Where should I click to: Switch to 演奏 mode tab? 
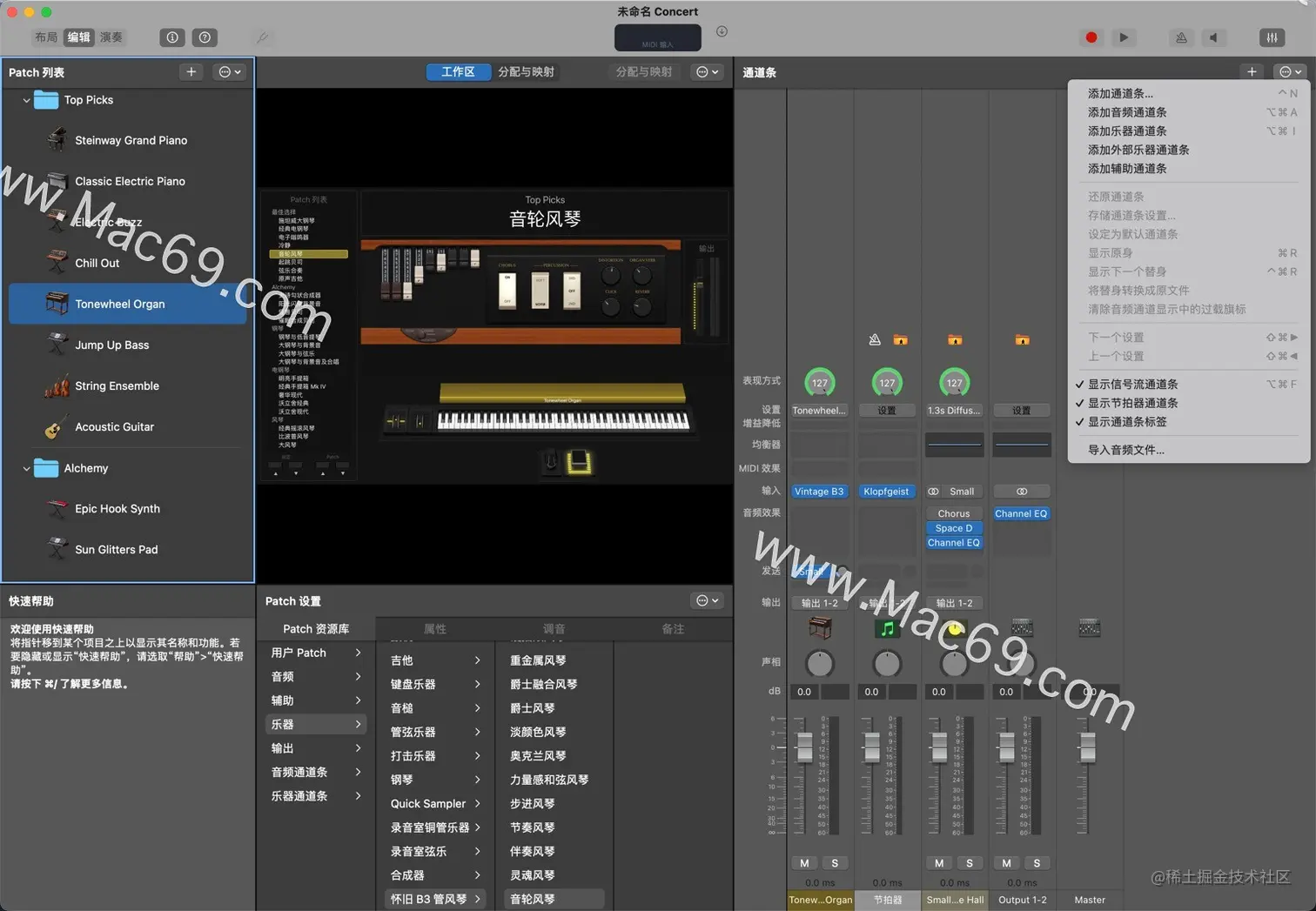coord(111,37)
